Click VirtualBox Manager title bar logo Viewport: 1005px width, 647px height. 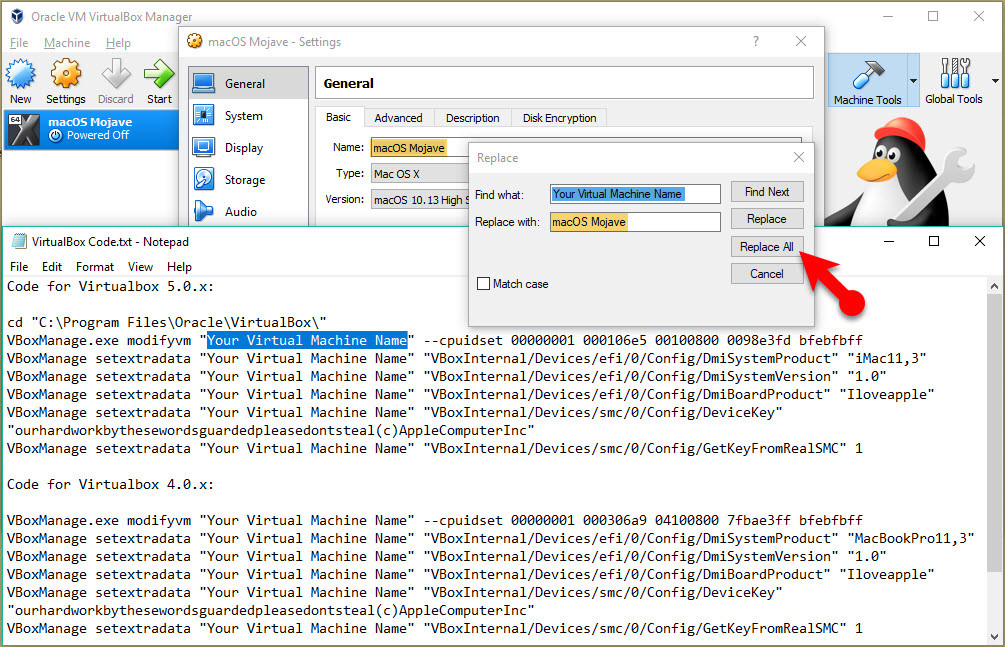(x=17, y=16)
